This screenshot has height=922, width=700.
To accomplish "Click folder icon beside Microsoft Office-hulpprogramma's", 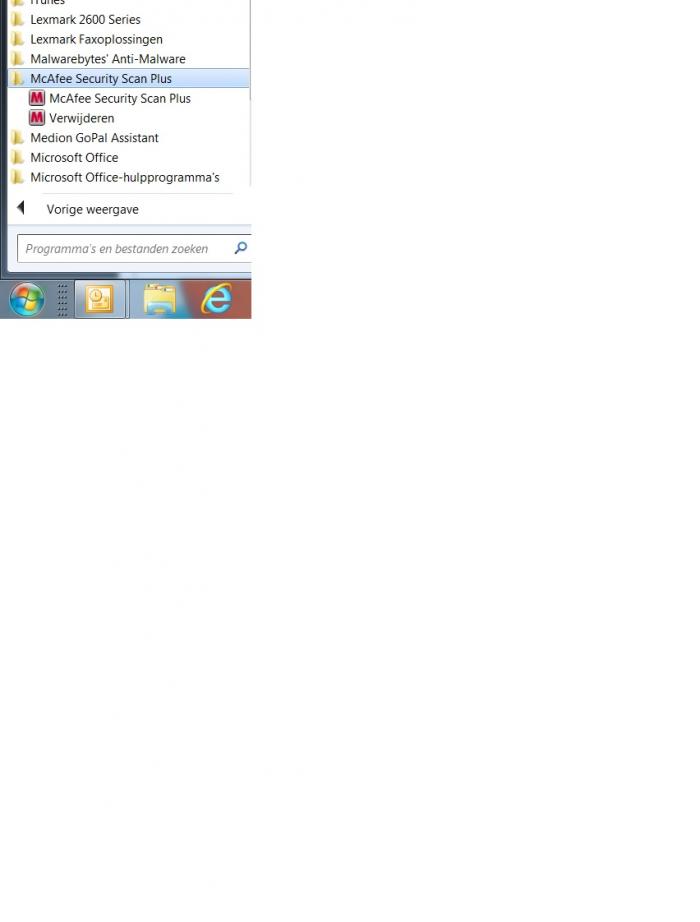I will point(18,177).
